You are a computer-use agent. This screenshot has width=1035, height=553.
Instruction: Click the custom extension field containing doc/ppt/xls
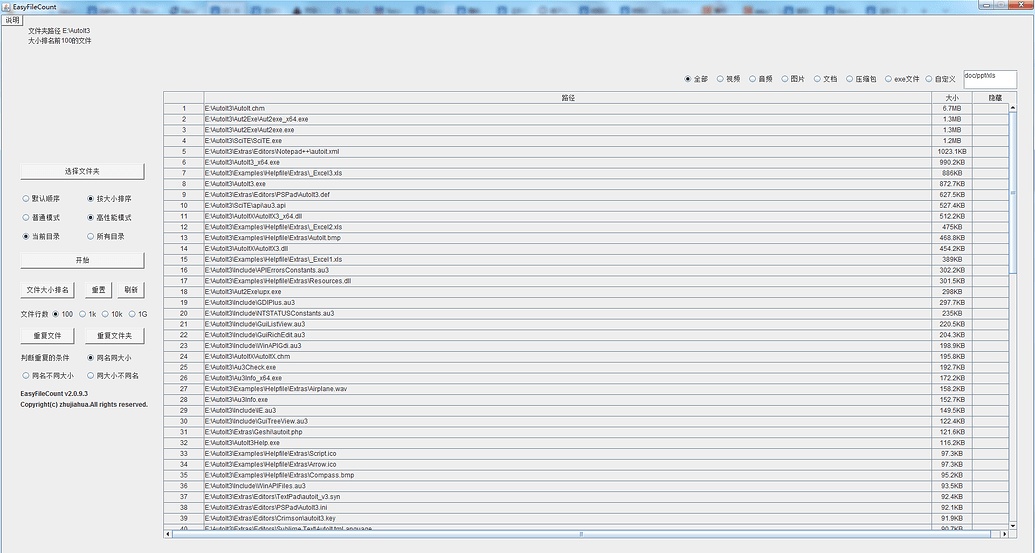point(990,79)
